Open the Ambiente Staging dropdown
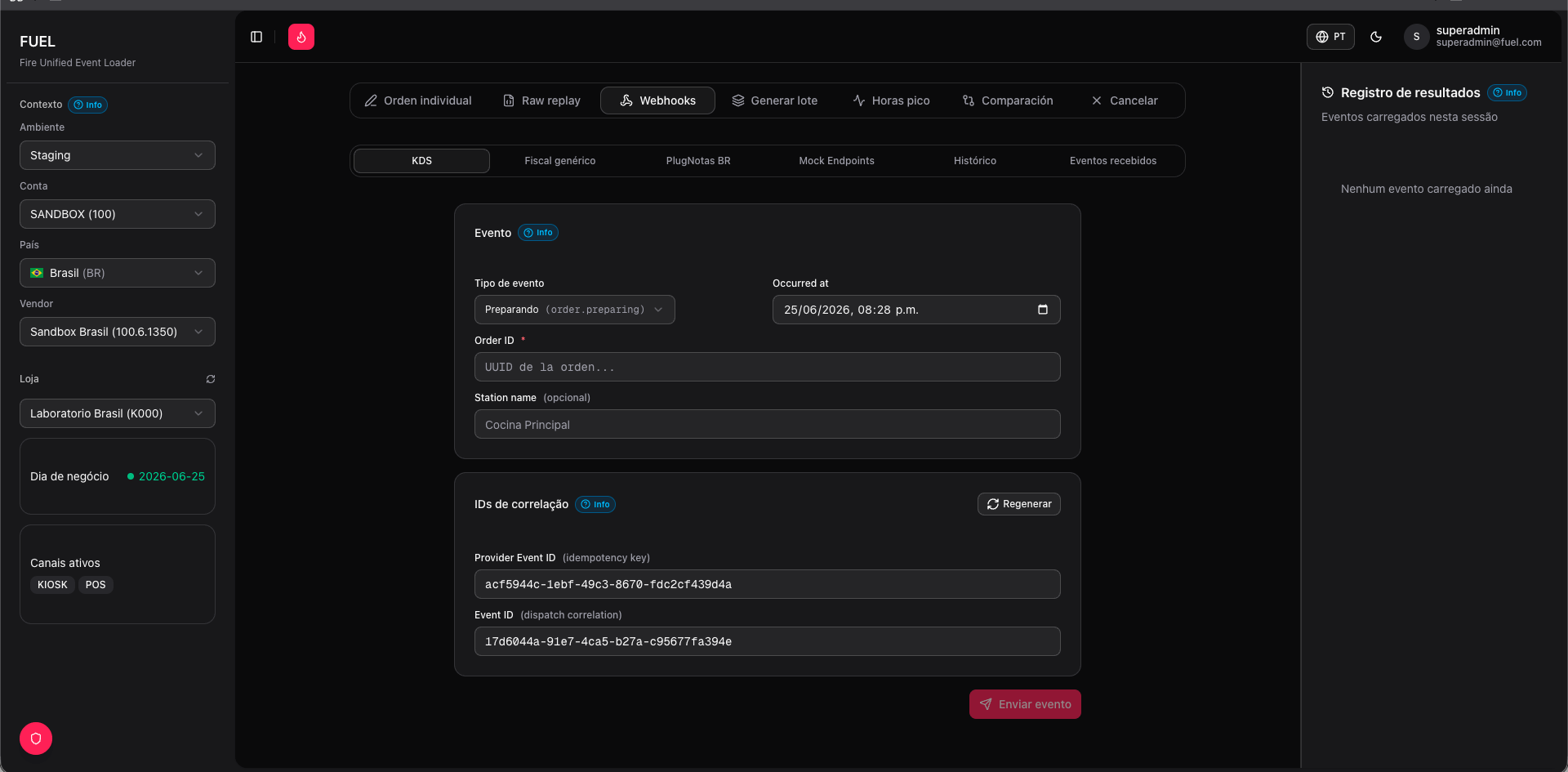 tap(118, 155)
